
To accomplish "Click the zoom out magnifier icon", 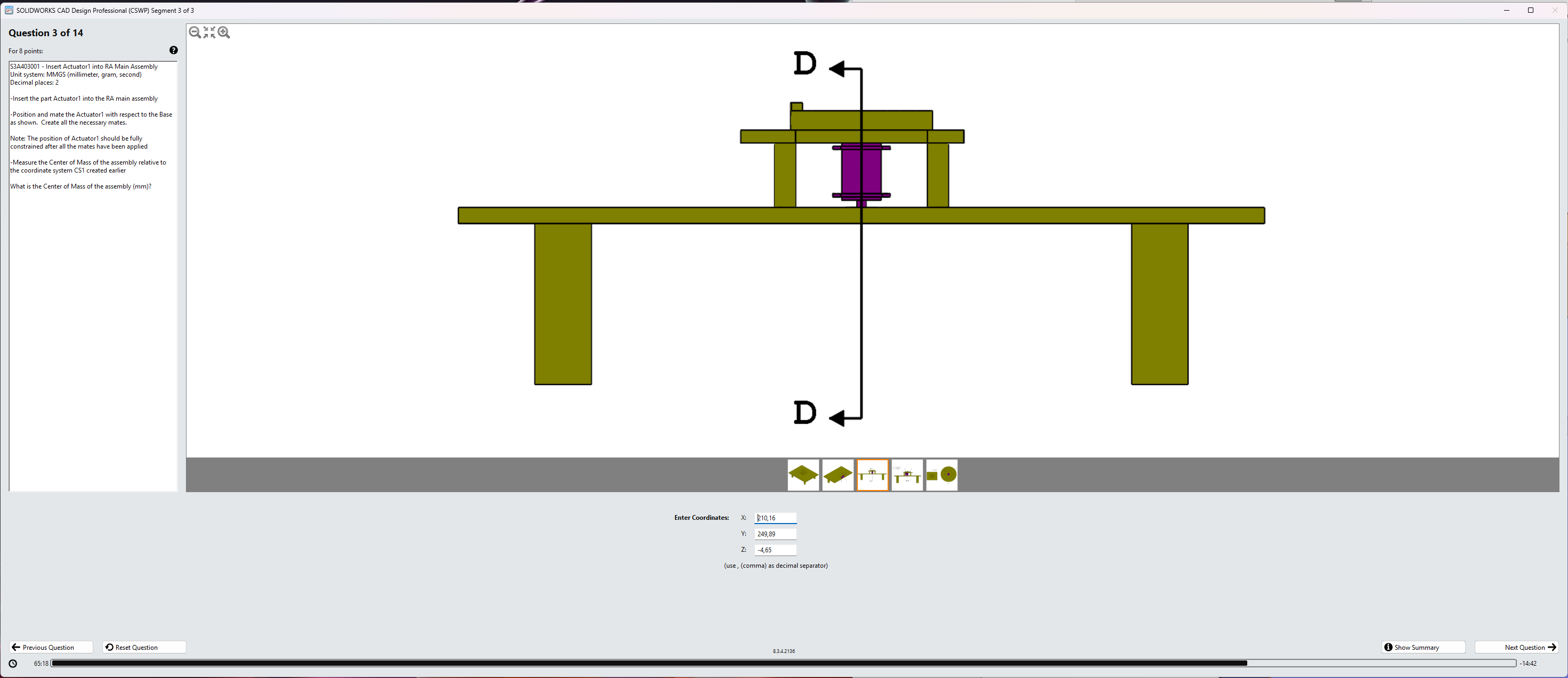I will 195,32.
